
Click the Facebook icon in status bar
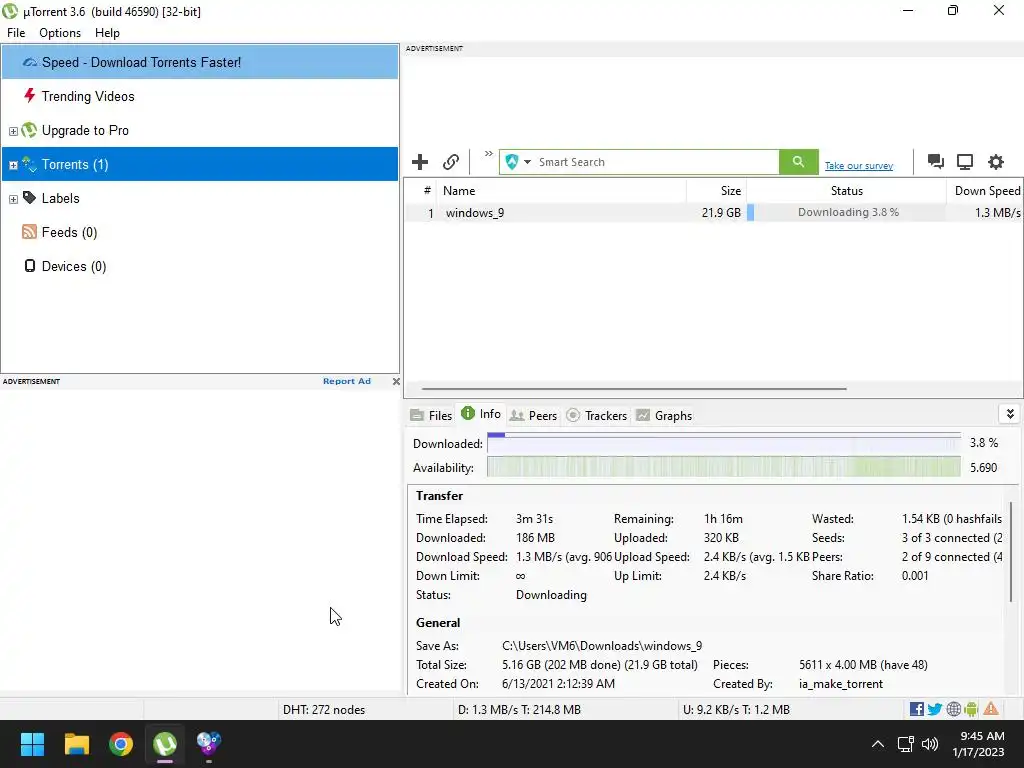click(x=916, y=709)
